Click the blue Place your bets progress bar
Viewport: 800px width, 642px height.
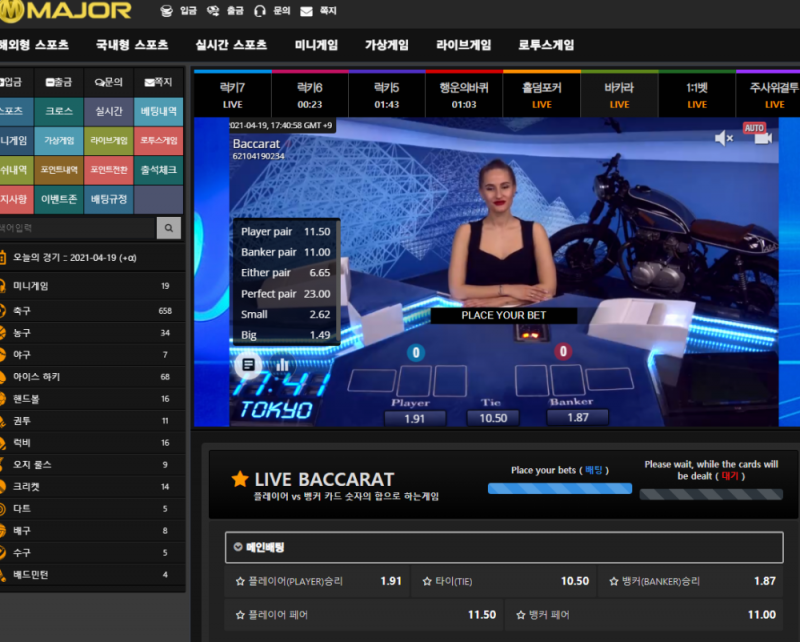[559, 489]
